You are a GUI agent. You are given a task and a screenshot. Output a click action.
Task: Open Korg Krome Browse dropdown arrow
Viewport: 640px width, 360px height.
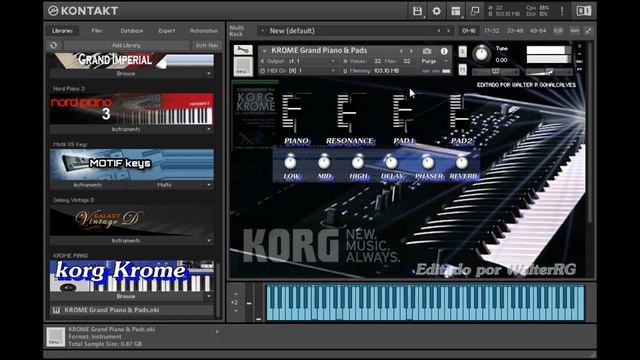[x=209, y=296]
